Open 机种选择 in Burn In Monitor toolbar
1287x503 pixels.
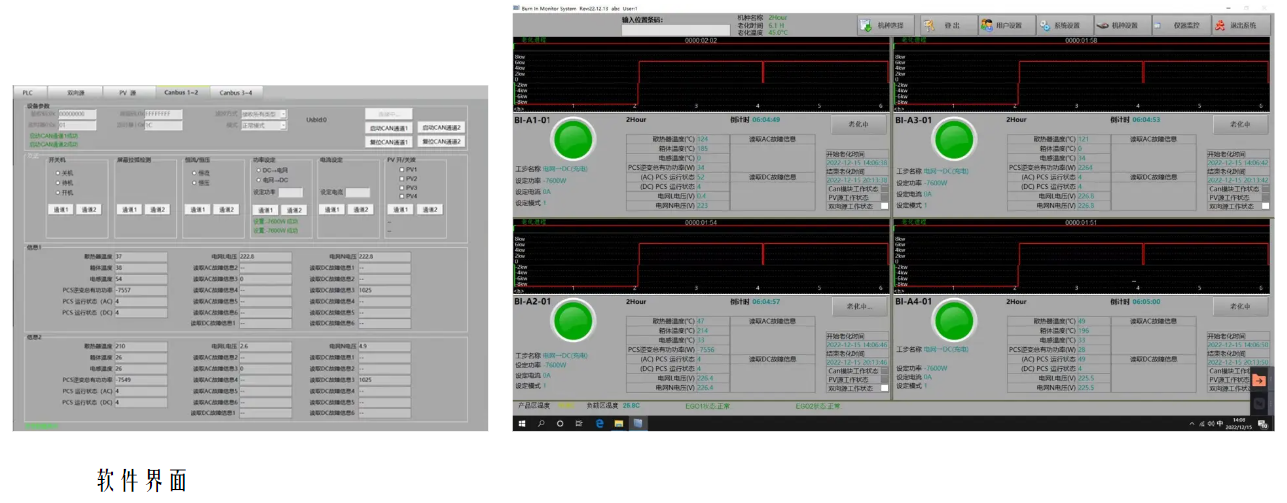tap(884, 25)
